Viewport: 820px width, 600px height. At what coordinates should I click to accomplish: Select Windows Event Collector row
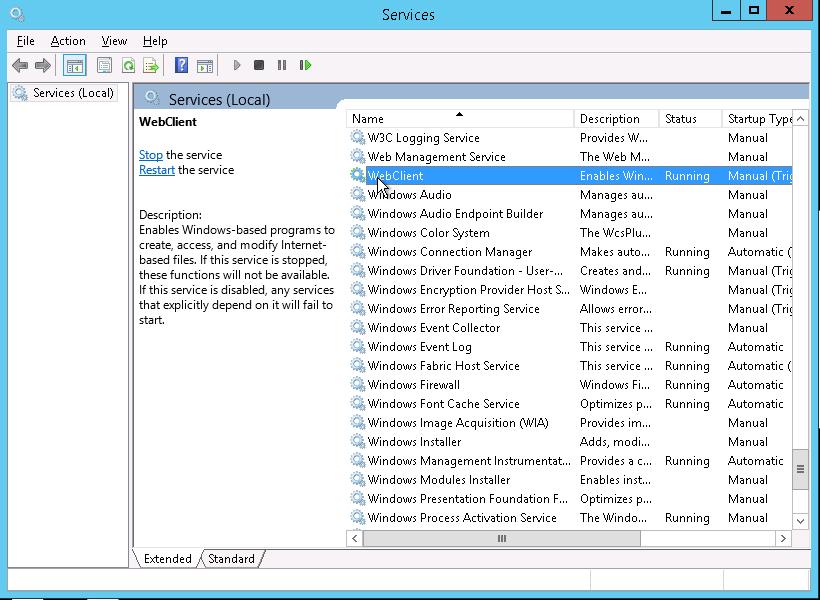pyautogui.click(x=570, y=327)
